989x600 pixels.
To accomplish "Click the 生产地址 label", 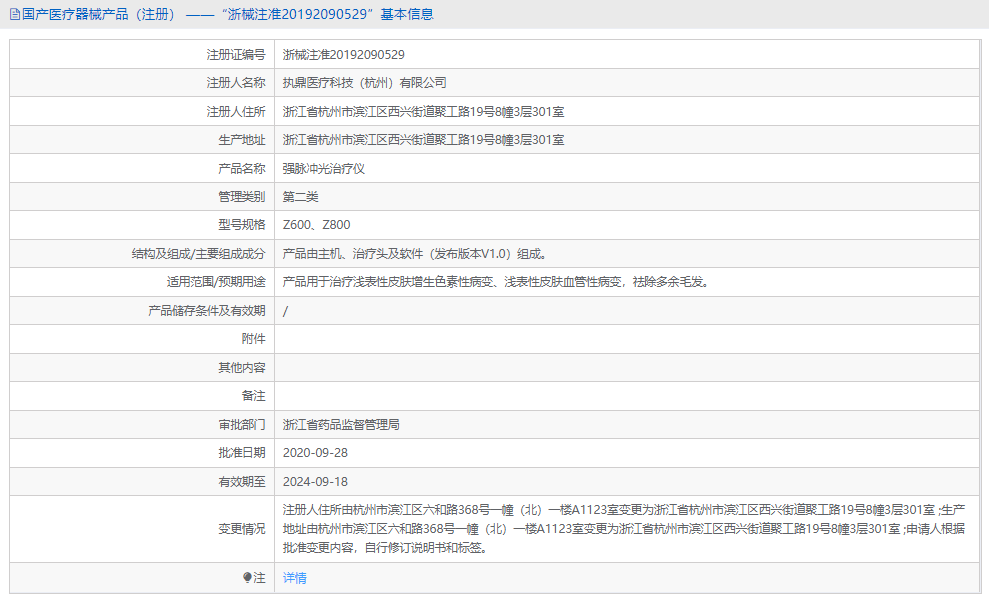I will click(x=242, y=140).
